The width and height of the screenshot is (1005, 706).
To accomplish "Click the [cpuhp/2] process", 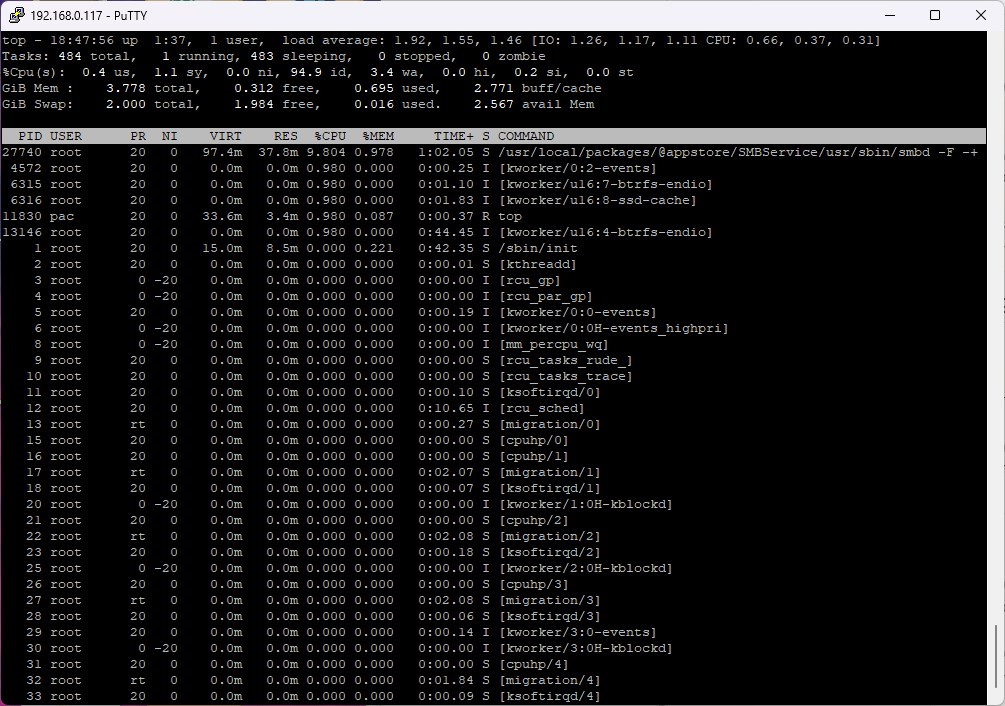I will coord(533,520).
